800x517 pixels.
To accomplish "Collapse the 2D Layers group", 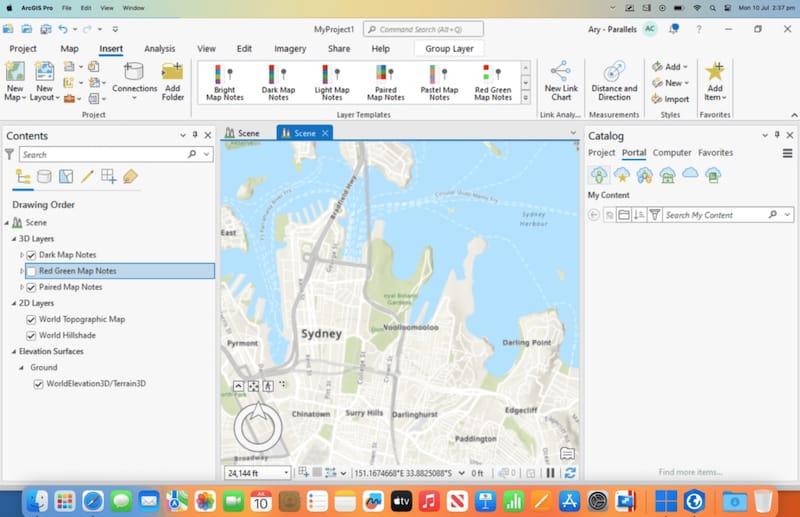I will pos(14,303).
